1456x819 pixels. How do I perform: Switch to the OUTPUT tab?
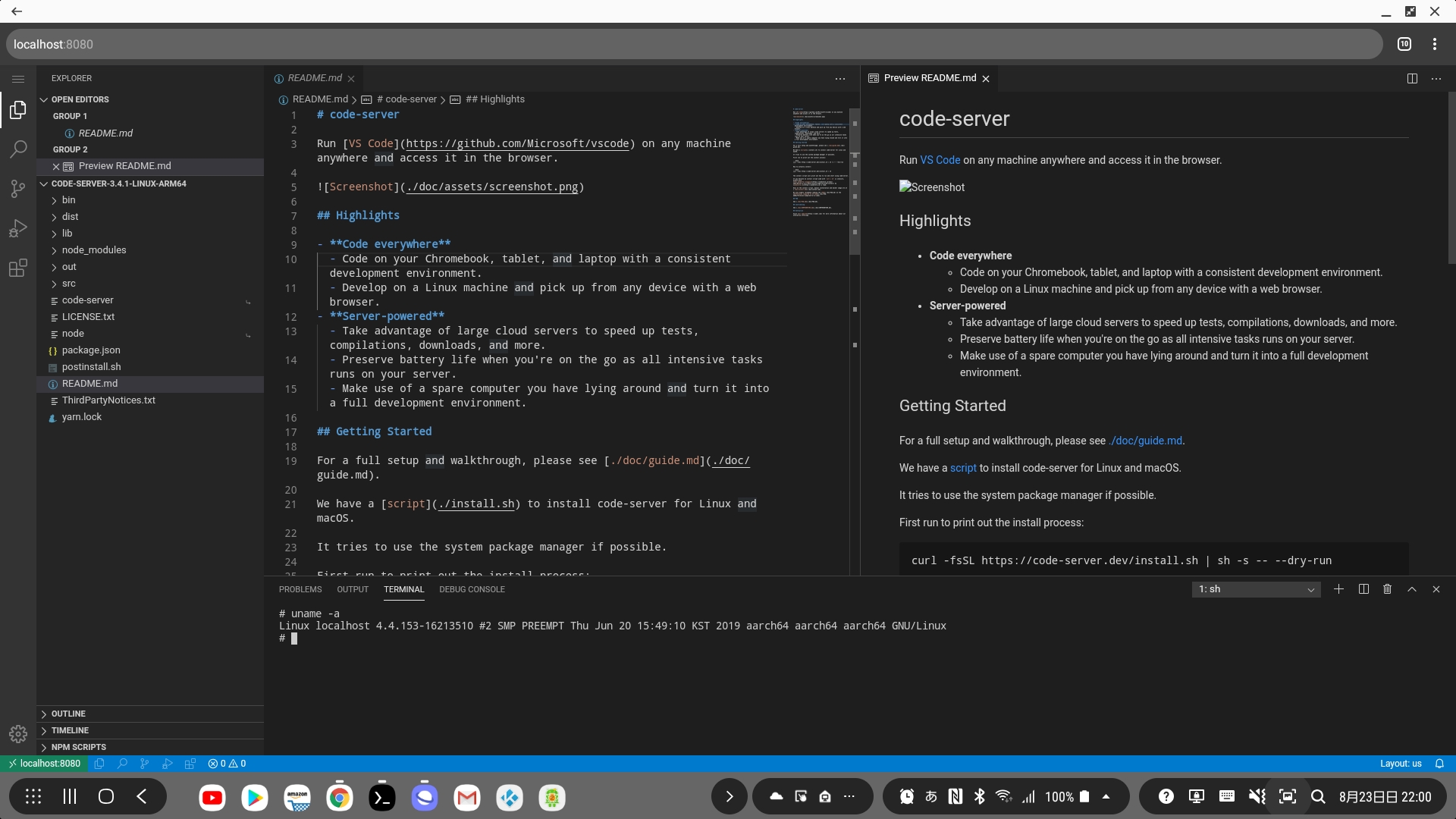(353, 589)
